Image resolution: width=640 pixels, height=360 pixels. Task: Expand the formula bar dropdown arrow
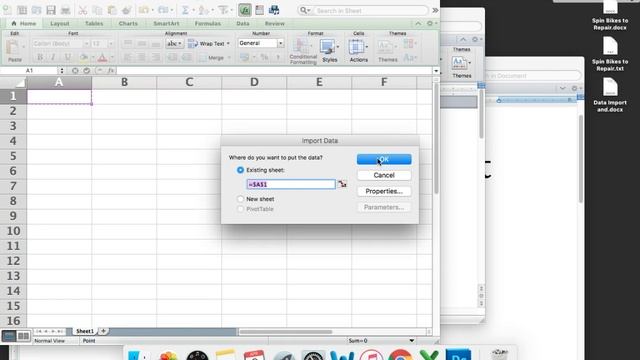(x=436, y=71)
